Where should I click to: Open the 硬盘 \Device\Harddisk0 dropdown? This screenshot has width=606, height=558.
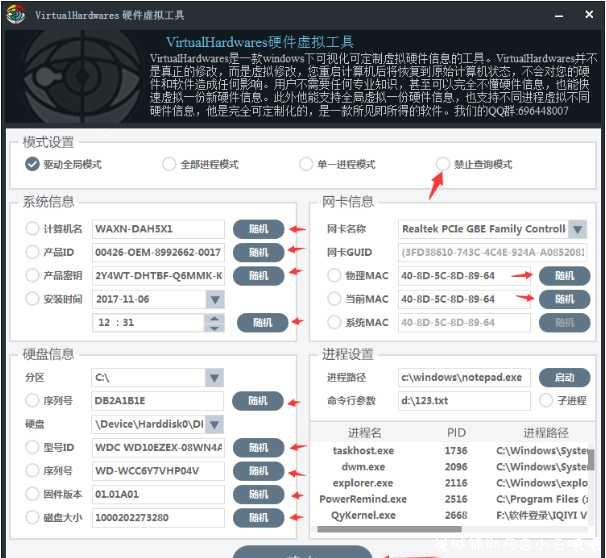coord(214,424)
